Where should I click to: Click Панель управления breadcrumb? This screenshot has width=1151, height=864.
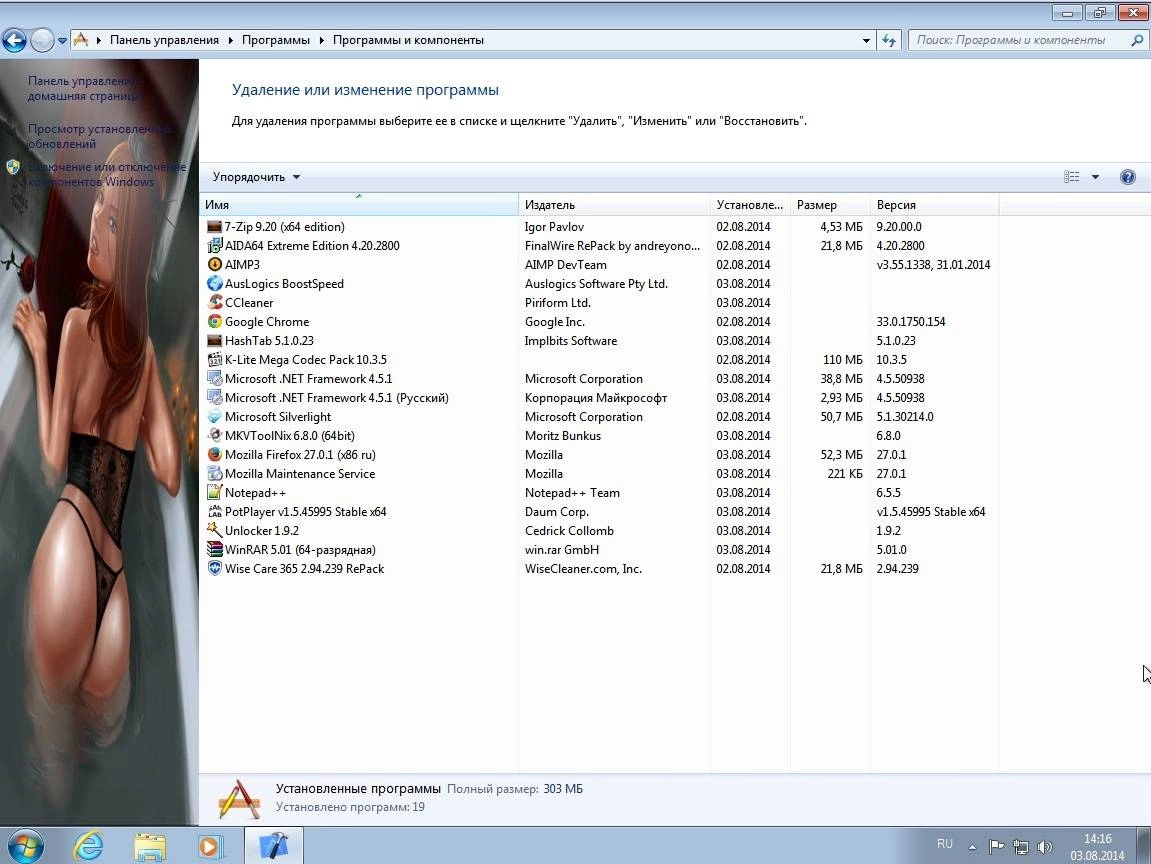[x=164, y=40]
